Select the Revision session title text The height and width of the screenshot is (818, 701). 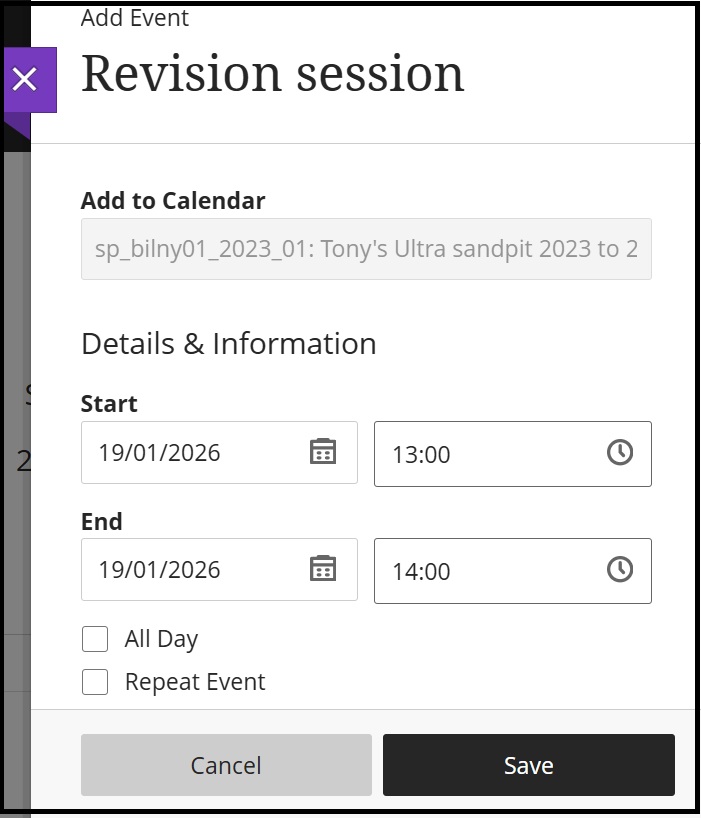tap(272, 73)
